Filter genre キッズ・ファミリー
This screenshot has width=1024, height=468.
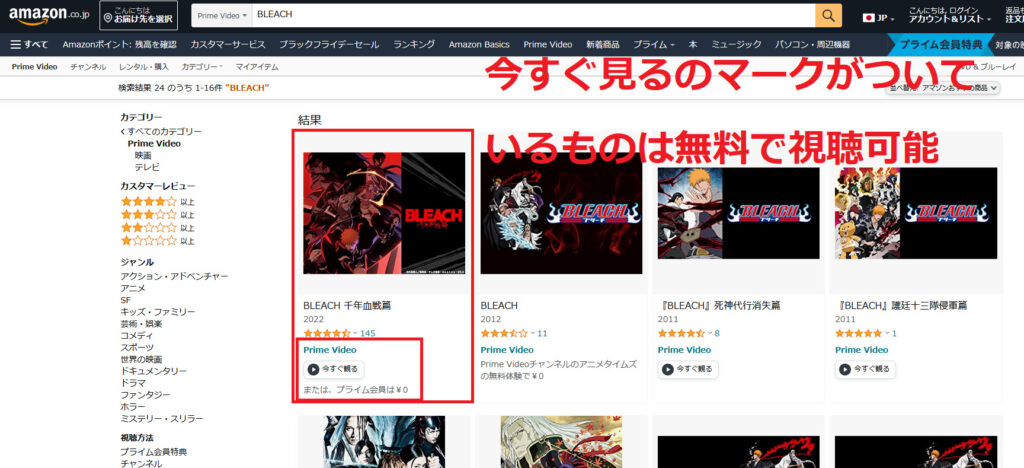coord(157,312)
